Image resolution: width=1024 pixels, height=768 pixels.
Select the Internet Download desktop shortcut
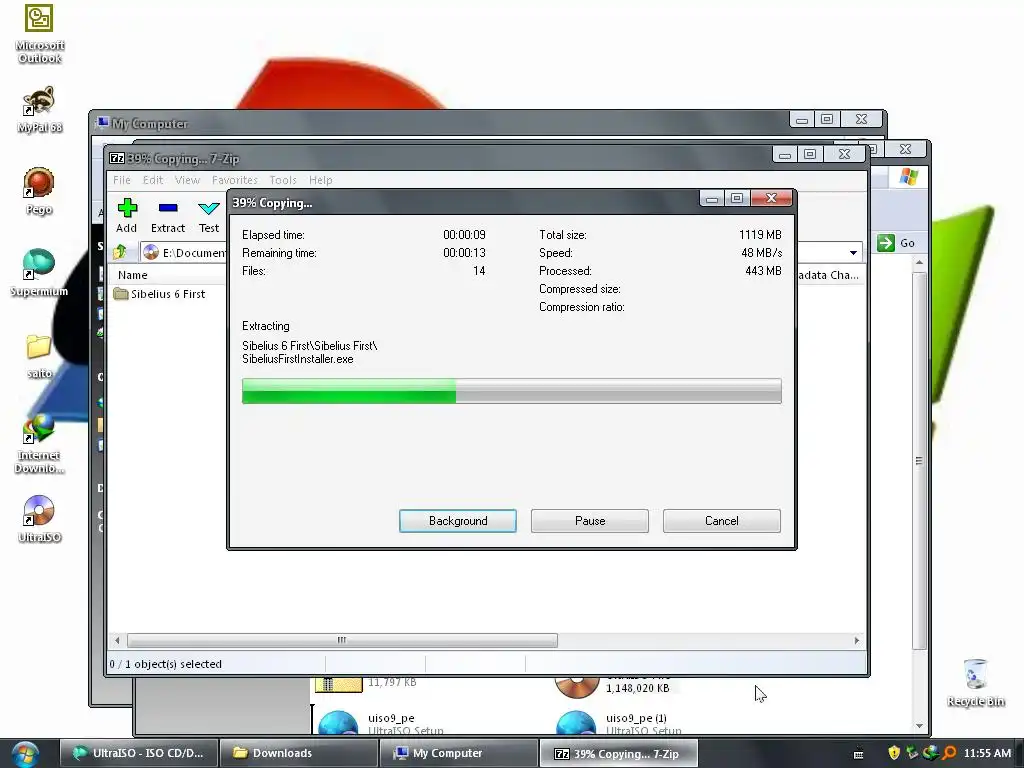click(x=39, y=444)
